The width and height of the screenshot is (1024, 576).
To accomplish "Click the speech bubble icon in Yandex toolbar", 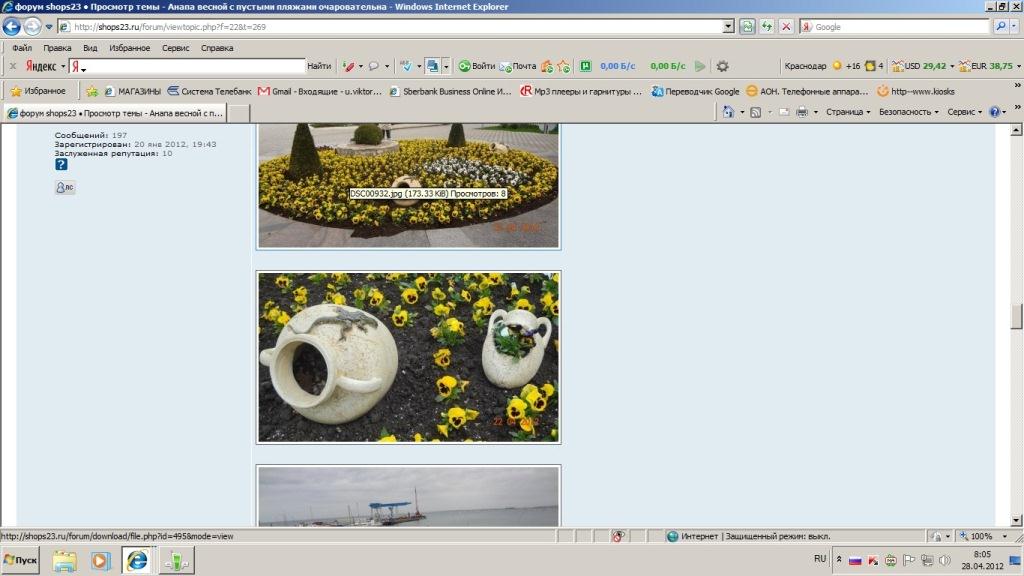I will click(374, 66).
